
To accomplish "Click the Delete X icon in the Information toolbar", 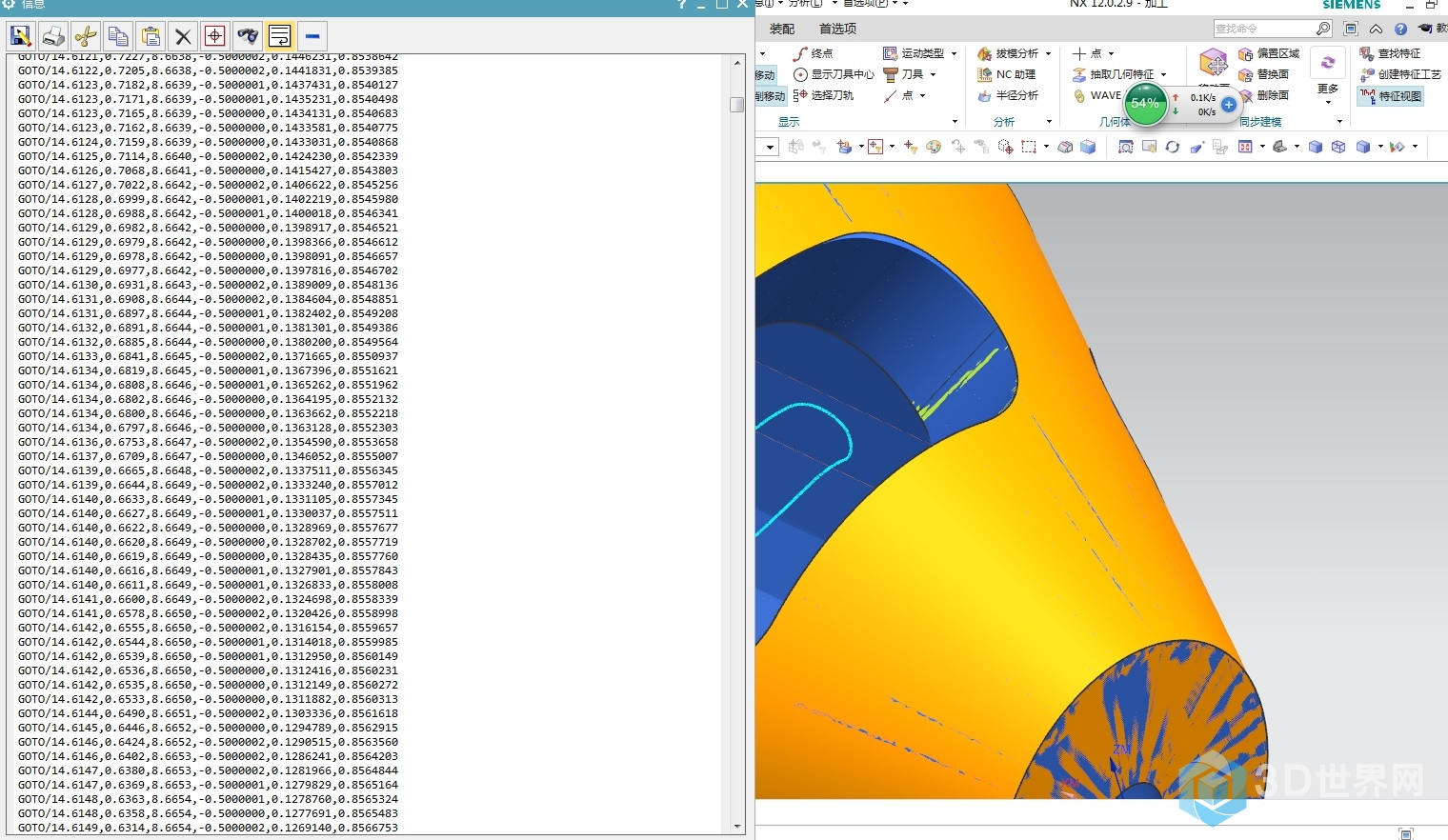I will point(183,37).
